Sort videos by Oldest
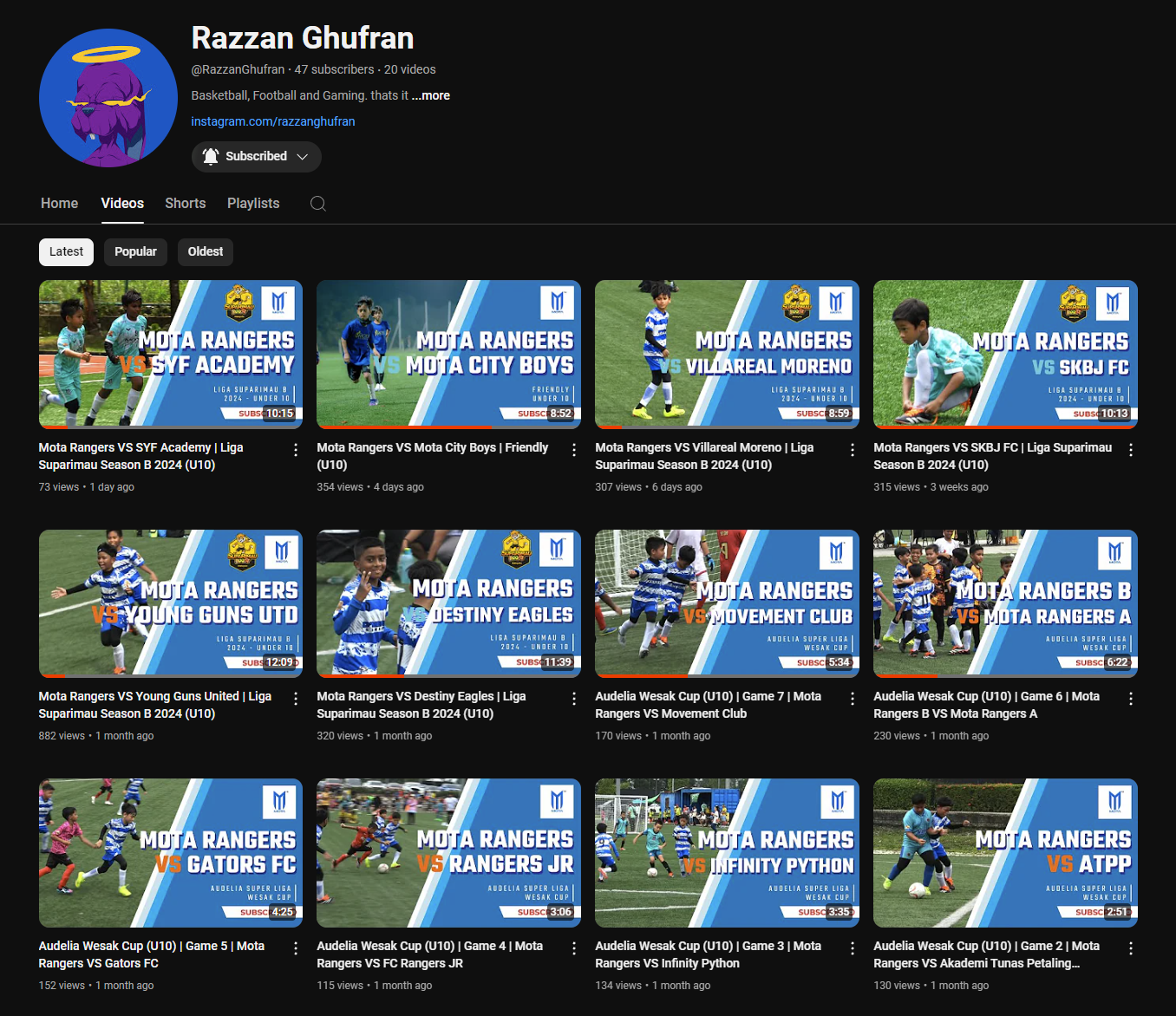The width and height of the screenshot is (1176, 1016). pos(206,252)
